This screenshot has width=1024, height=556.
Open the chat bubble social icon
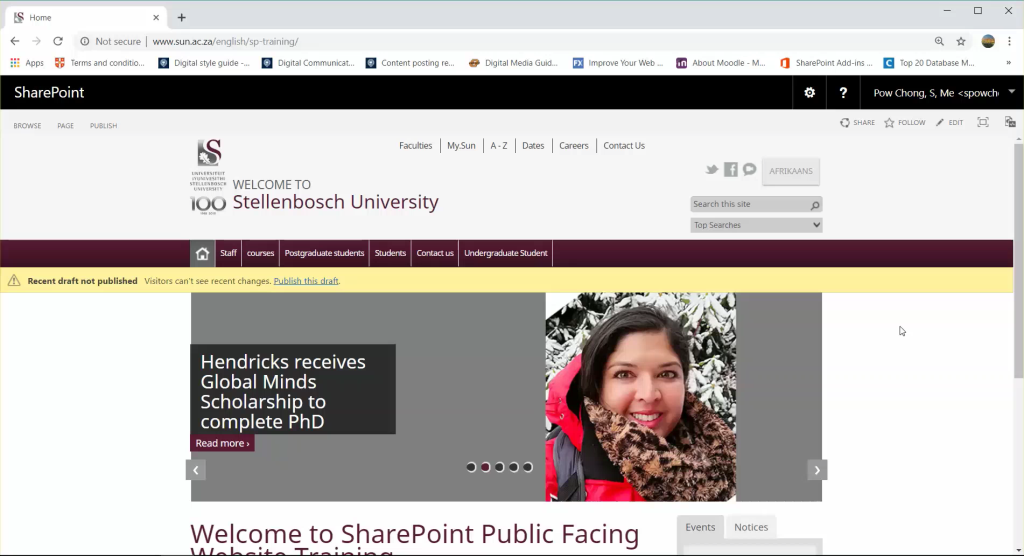[749, 170]
